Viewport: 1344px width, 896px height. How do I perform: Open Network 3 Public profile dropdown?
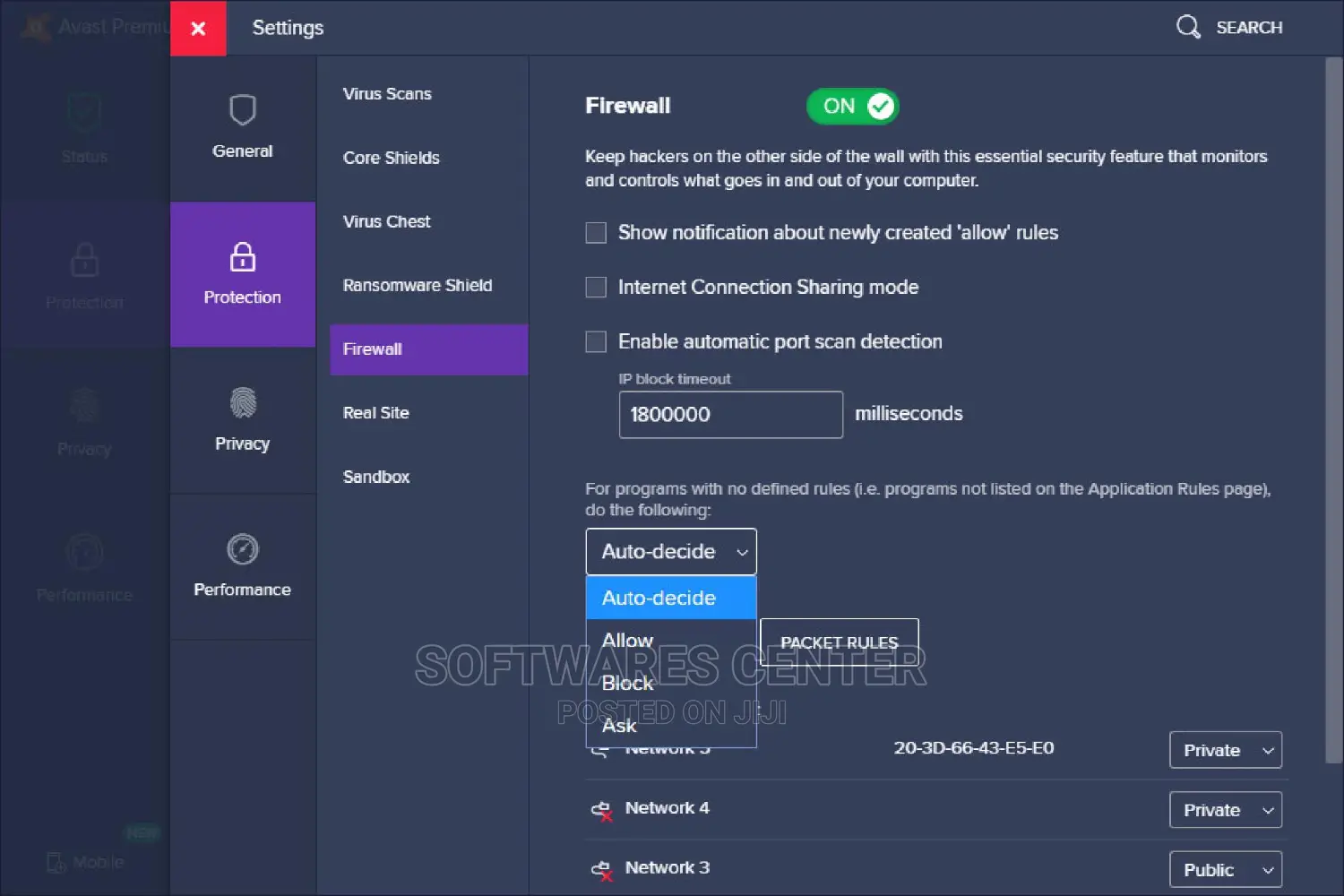[x=1226, y=870]
